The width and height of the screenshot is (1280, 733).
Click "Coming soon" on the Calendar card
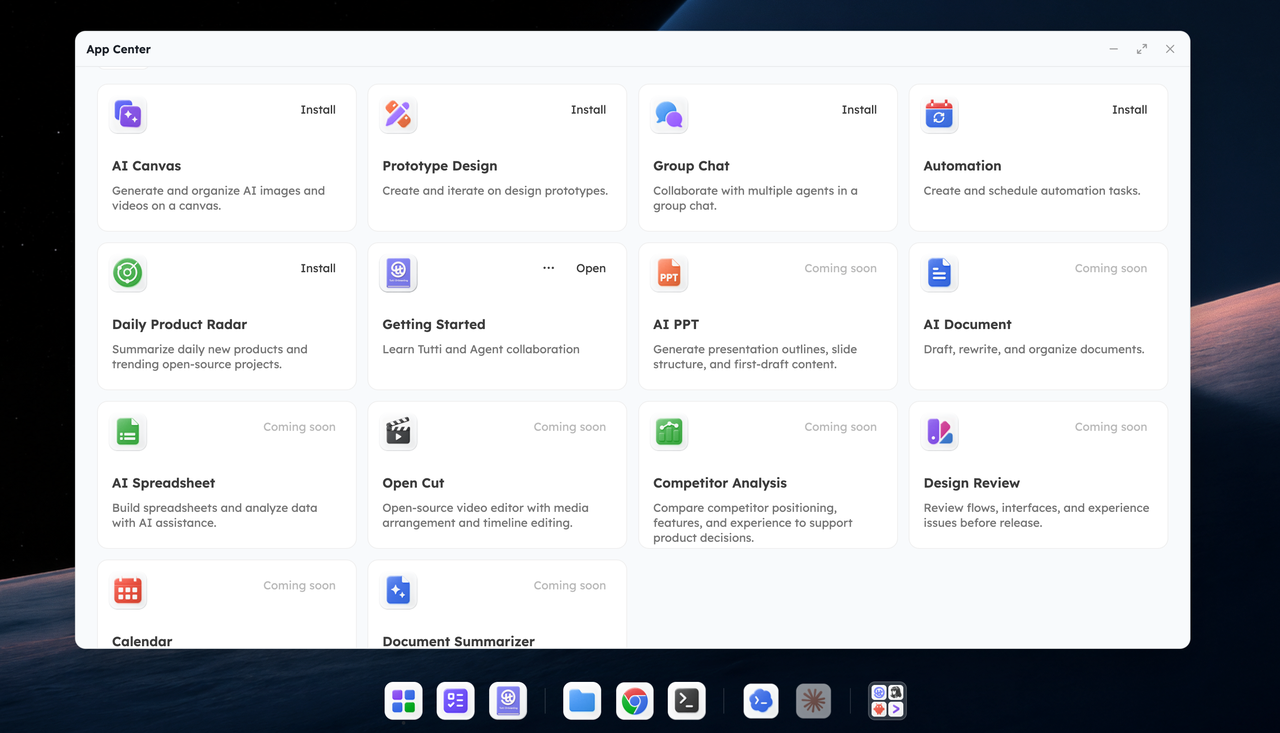coord(299,586)
